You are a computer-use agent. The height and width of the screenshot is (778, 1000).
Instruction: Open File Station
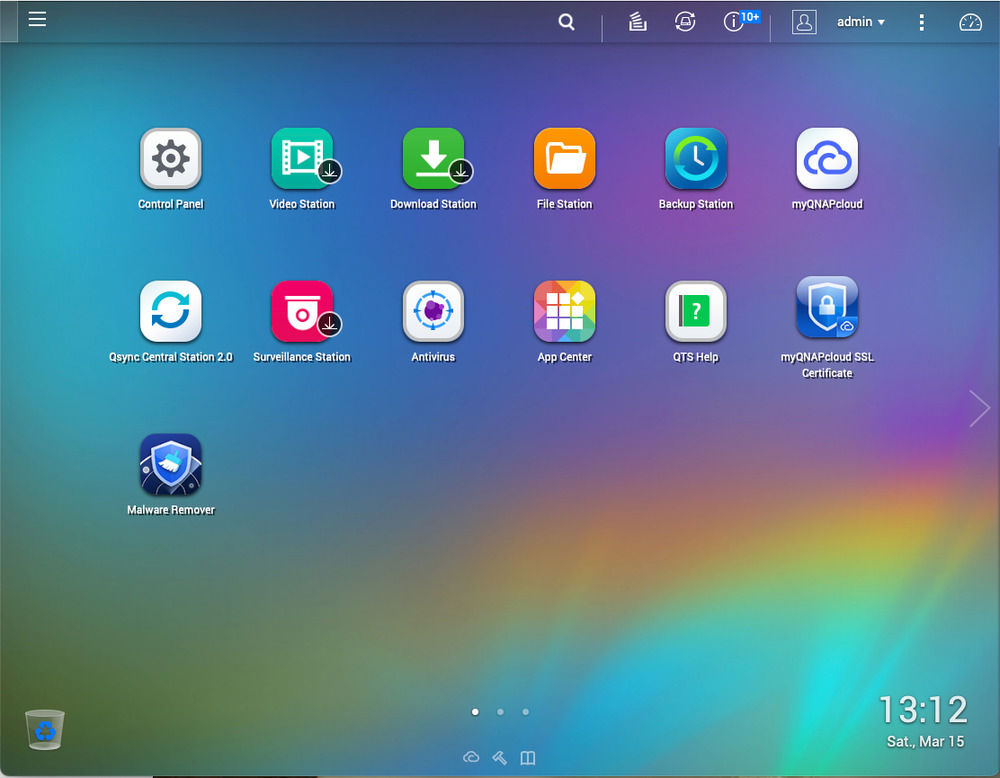564,159
